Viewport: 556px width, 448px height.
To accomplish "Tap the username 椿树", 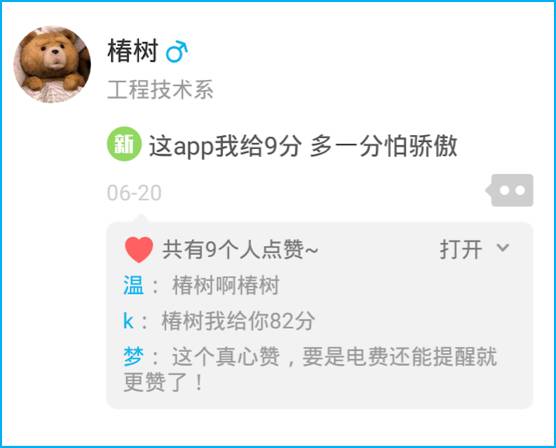I will click(133, 51).
